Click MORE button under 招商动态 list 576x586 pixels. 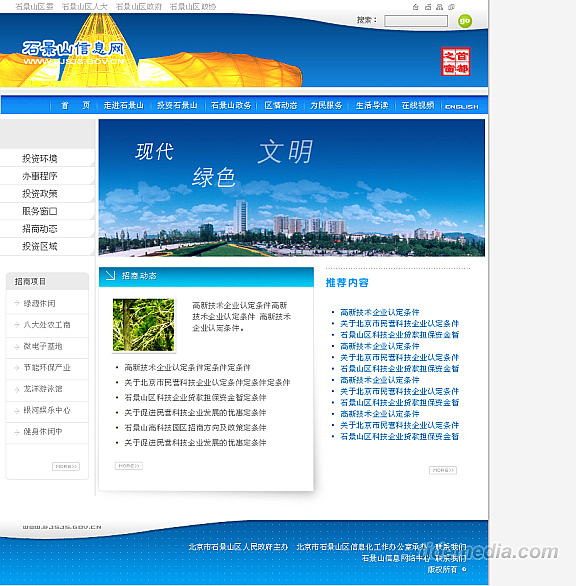(x=129, y=466)
